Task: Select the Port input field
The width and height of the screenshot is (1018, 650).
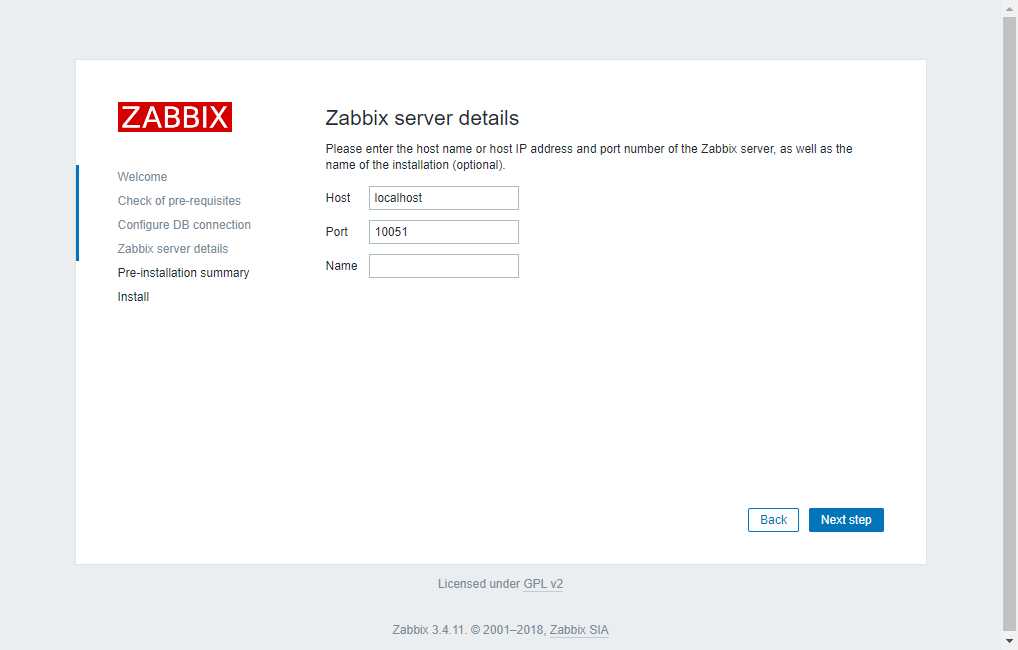Action: [443, 232]
